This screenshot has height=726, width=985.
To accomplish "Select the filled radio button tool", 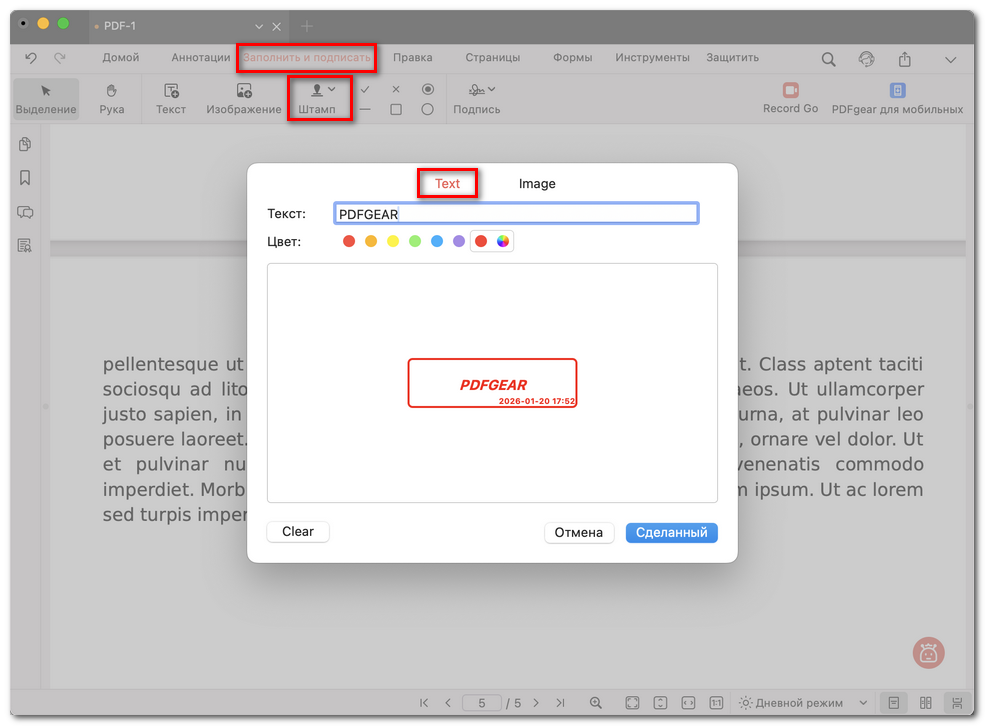I will 428,89.
